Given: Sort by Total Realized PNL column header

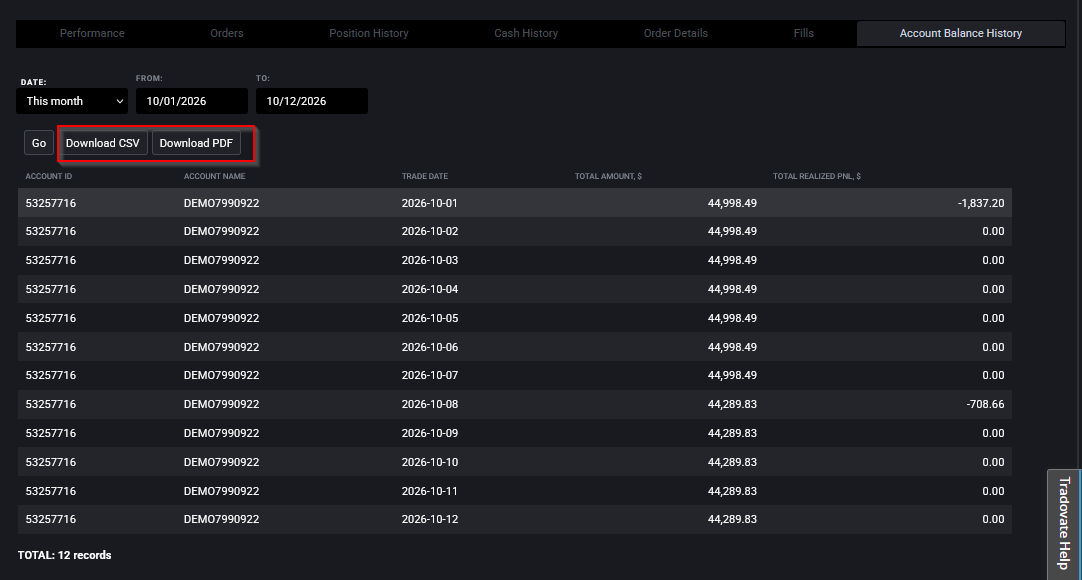Looking at the screenshot, I should (817, 177).
